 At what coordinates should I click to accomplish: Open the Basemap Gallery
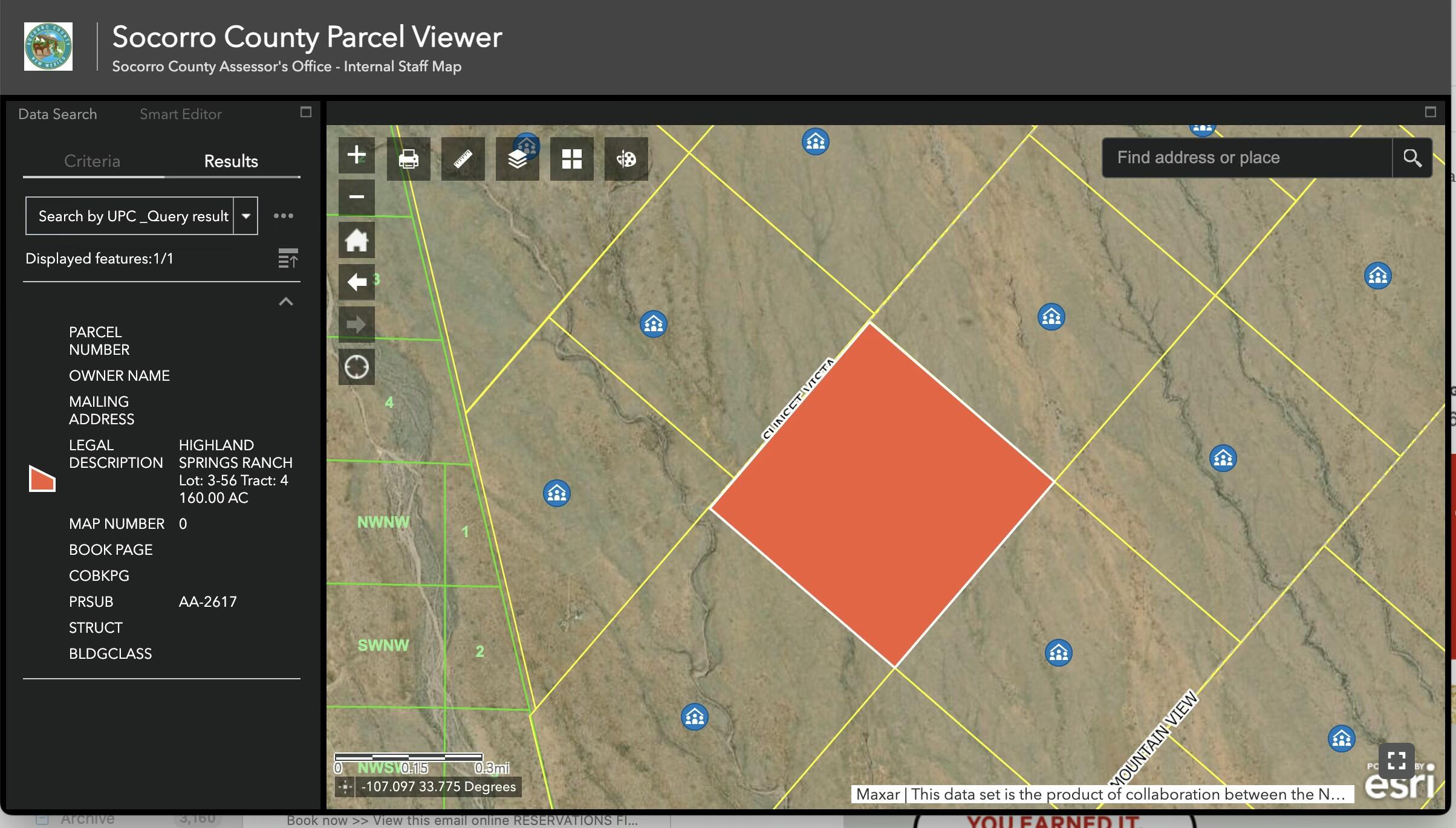tap(572, 158)
